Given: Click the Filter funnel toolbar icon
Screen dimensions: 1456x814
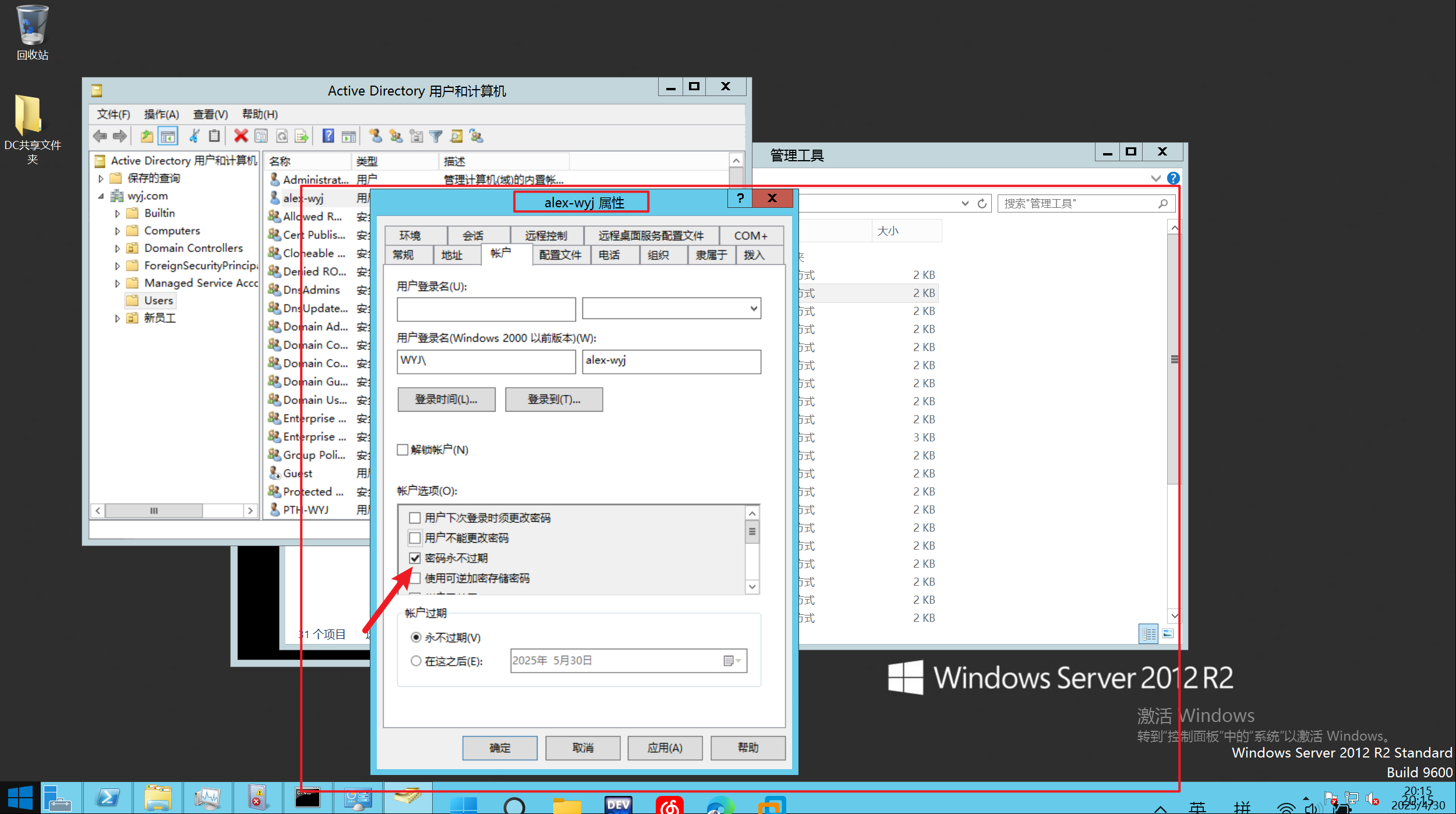Looking at the screenshot, I should (x=436, y=136).
